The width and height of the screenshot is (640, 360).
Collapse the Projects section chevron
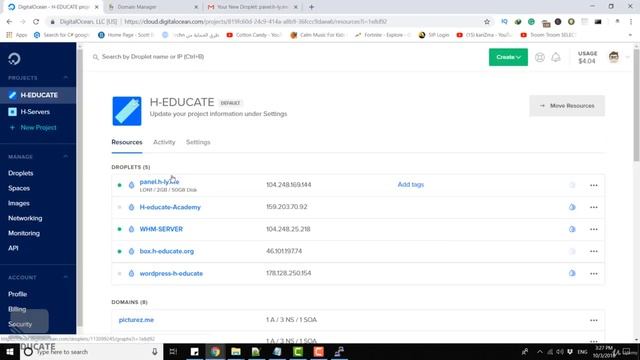[66, 78]
